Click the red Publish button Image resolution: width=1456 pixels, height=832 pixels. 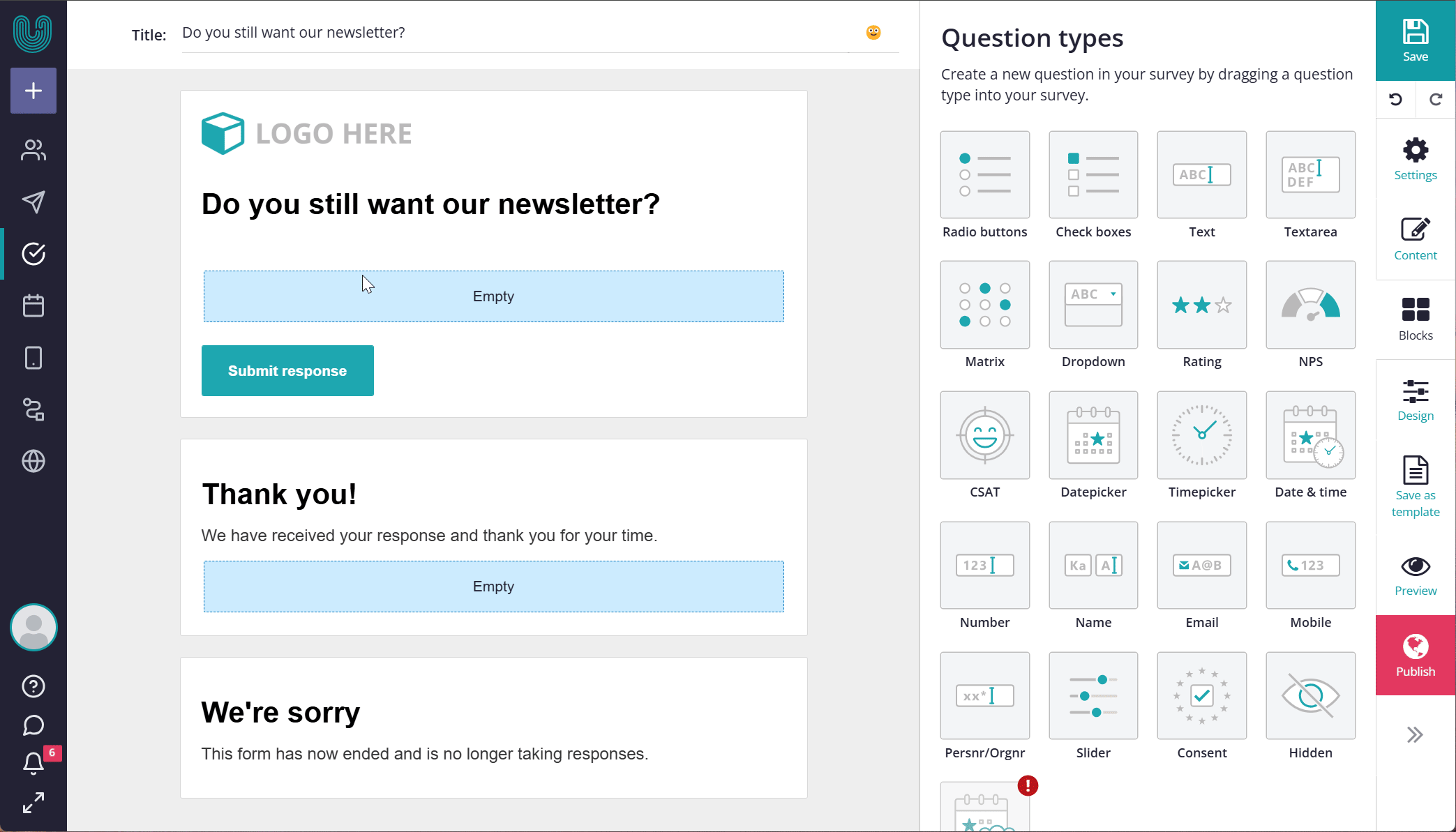[1415, 655]
